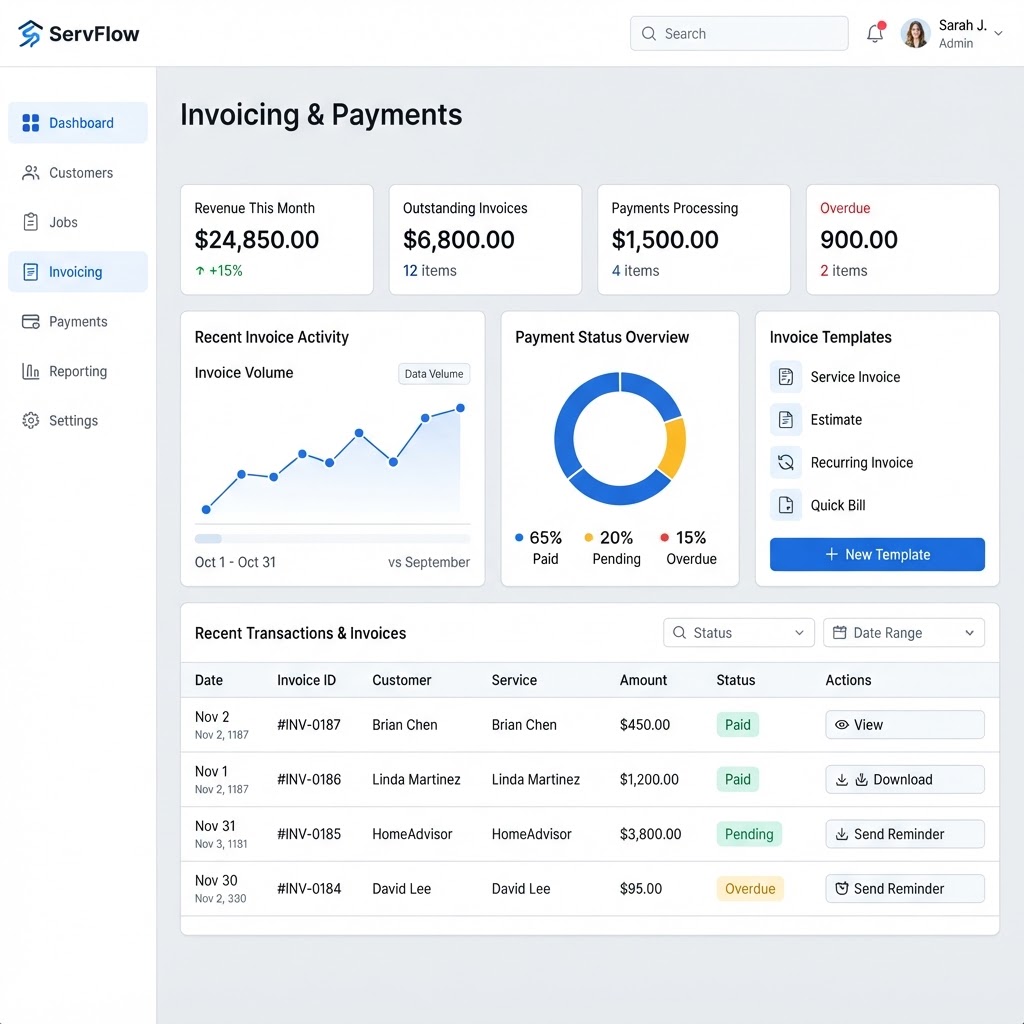Click the $3,800.00 amount cell
Screen dimensions: 1024x1024
click(650, 834)
